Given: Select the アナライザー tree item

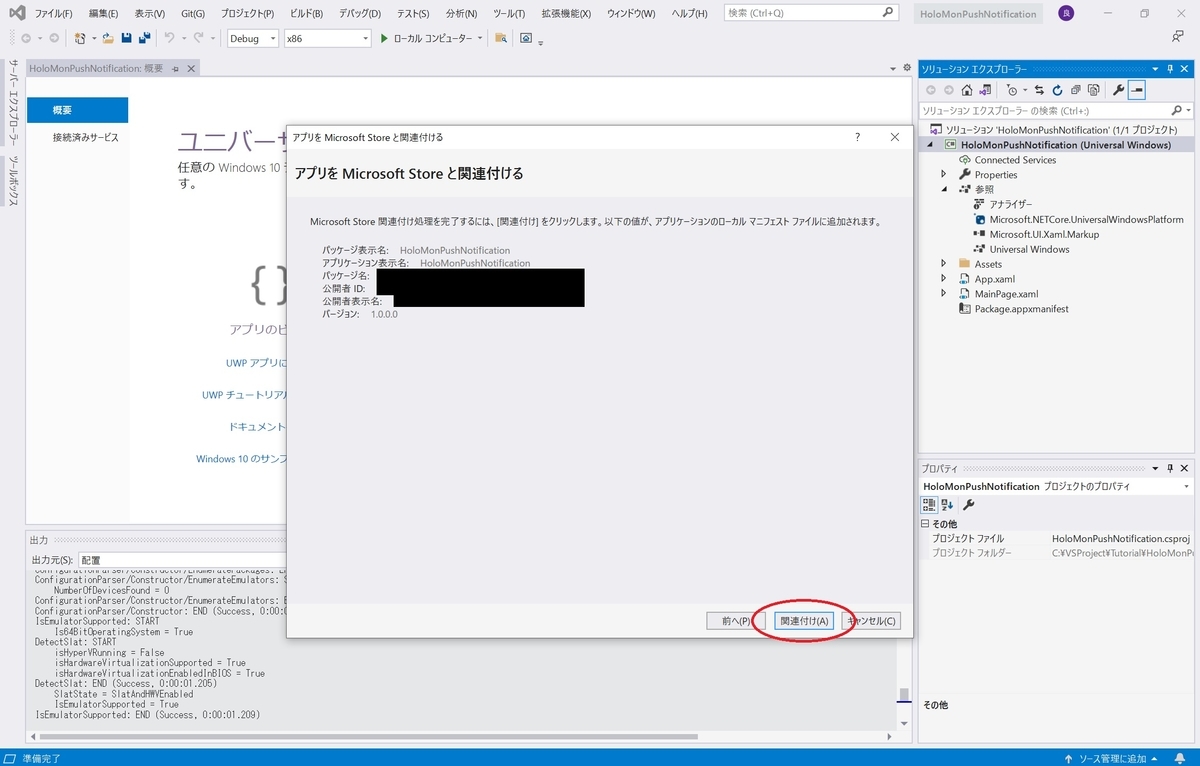Looking at the screenshot, I should pyautogui.click(x=1011, y=204).
